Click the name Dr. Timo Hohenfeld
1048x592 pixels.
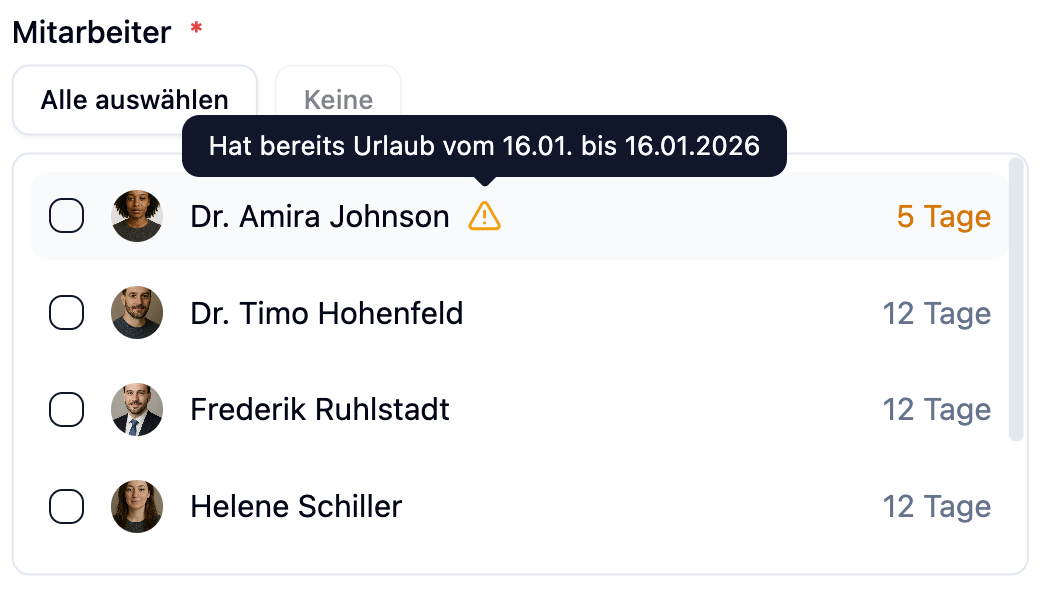(327, 314)
